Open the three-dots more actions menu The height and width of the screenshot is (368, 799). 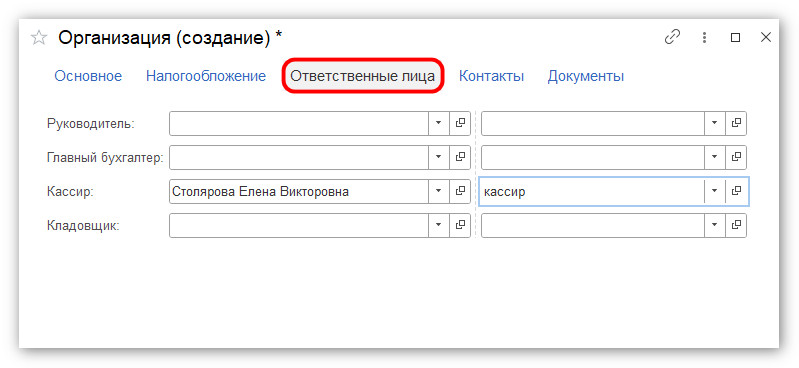[x=705, y=37]
